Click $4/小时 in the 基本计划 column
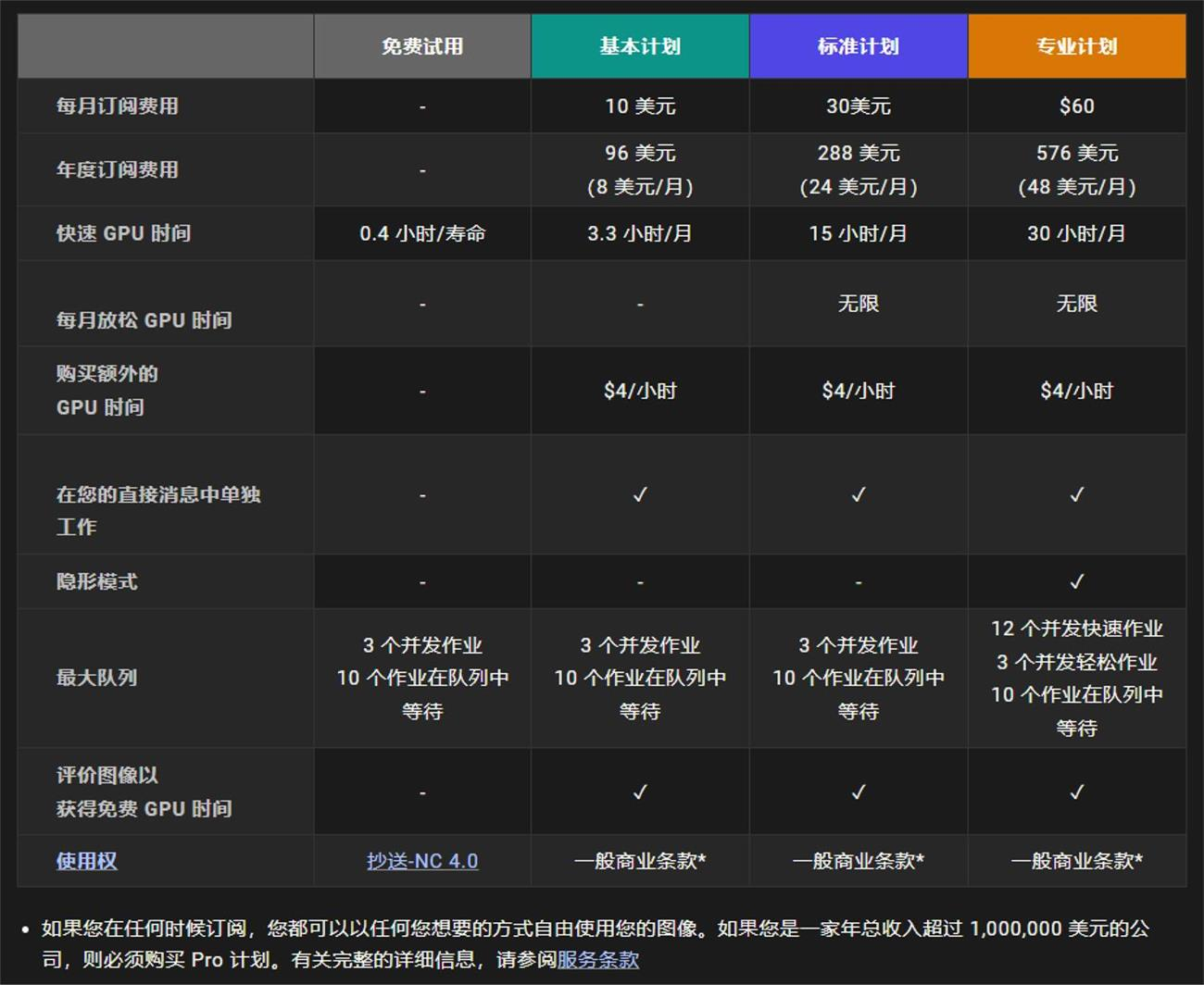Viewport: 1204px width, 985px height. [x=640, y=391]
